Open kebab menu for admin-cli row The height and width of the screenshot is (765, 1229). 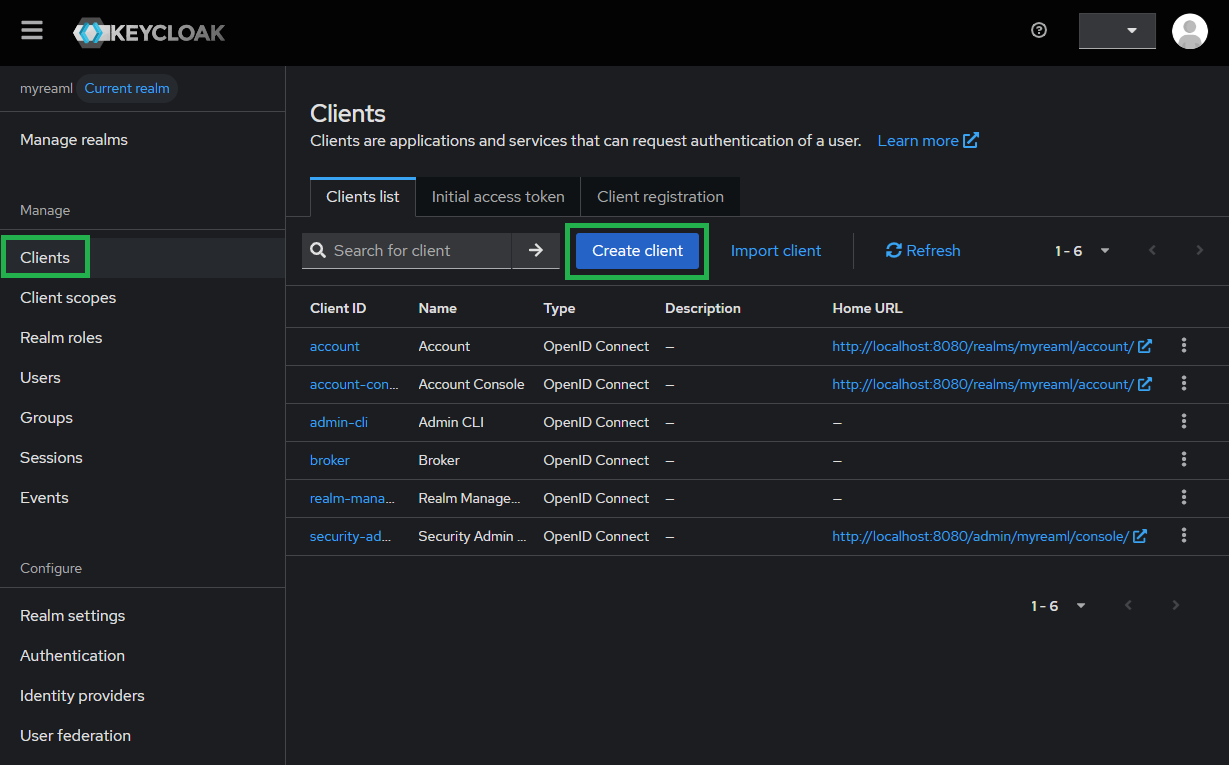click(x=1184, y=422)
